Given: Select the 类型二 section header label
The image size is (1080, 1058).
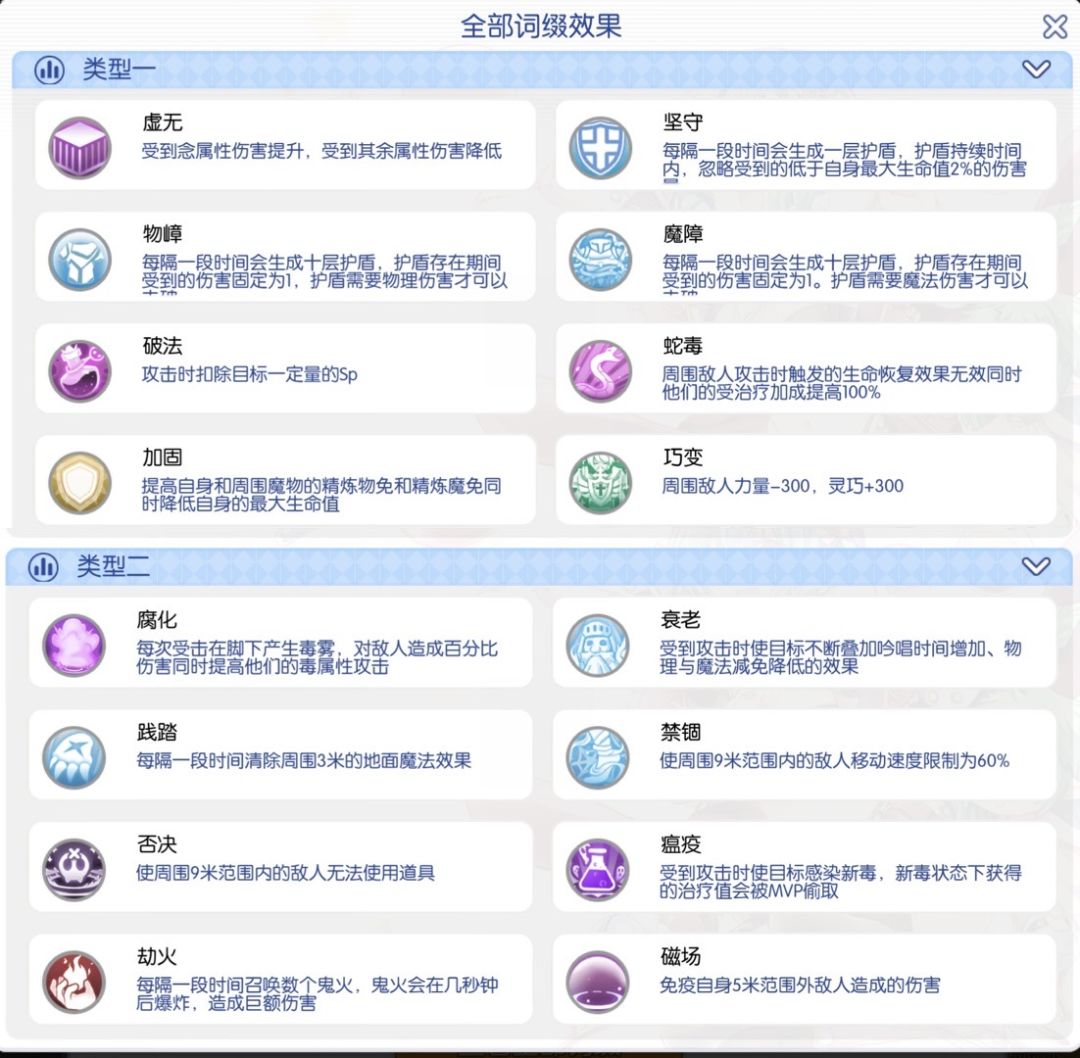Looking at the screenshot, I should click(113, 566).
